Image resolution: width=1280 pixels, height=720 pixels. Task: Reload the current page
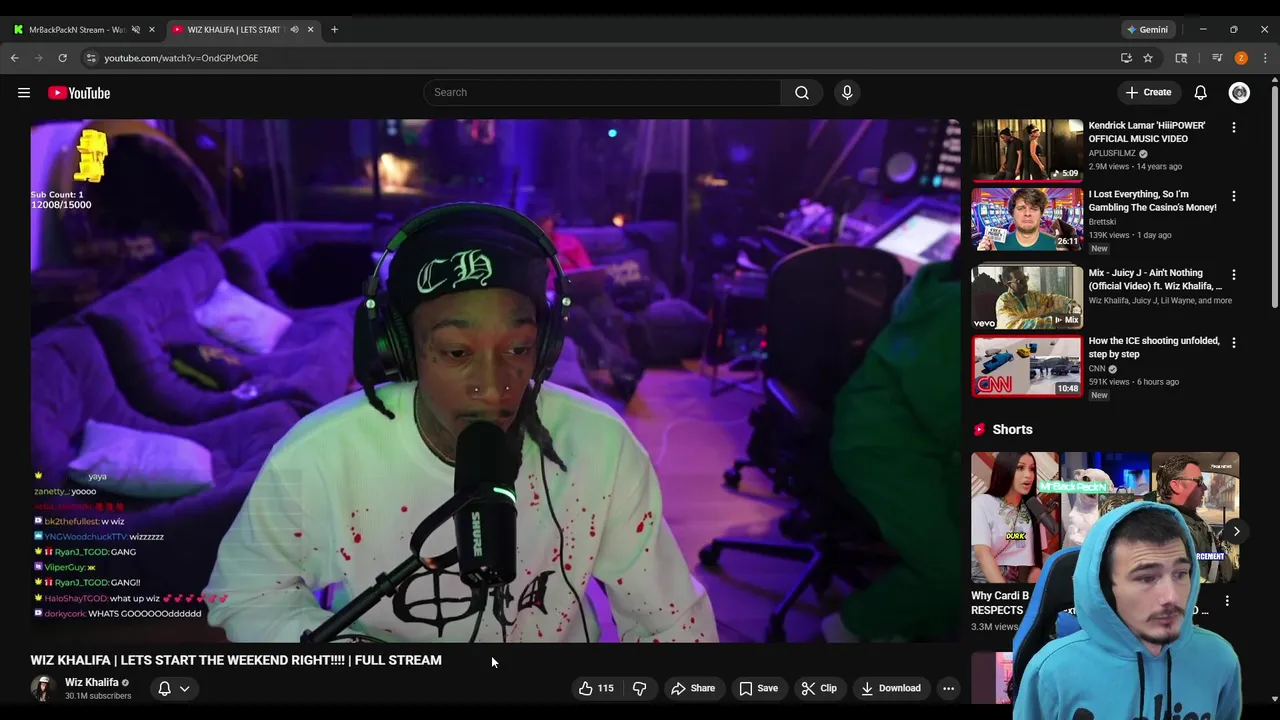coord(62,58)
